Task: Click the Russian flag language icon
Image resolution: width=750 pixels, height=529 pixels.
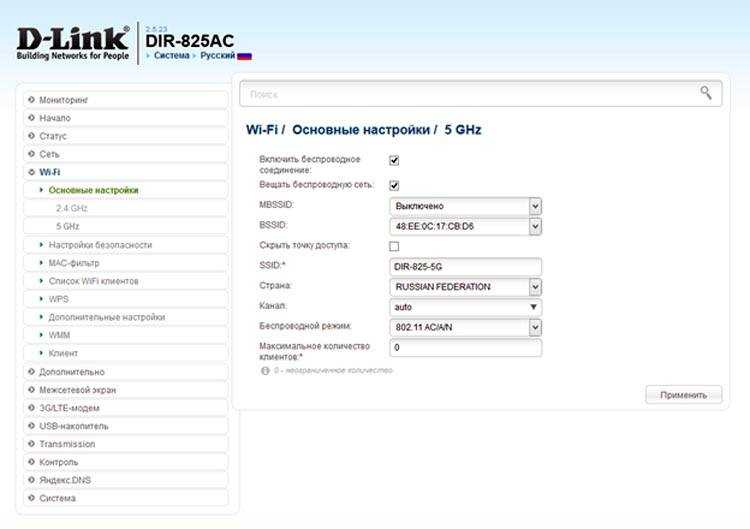Action: point(244,56)
